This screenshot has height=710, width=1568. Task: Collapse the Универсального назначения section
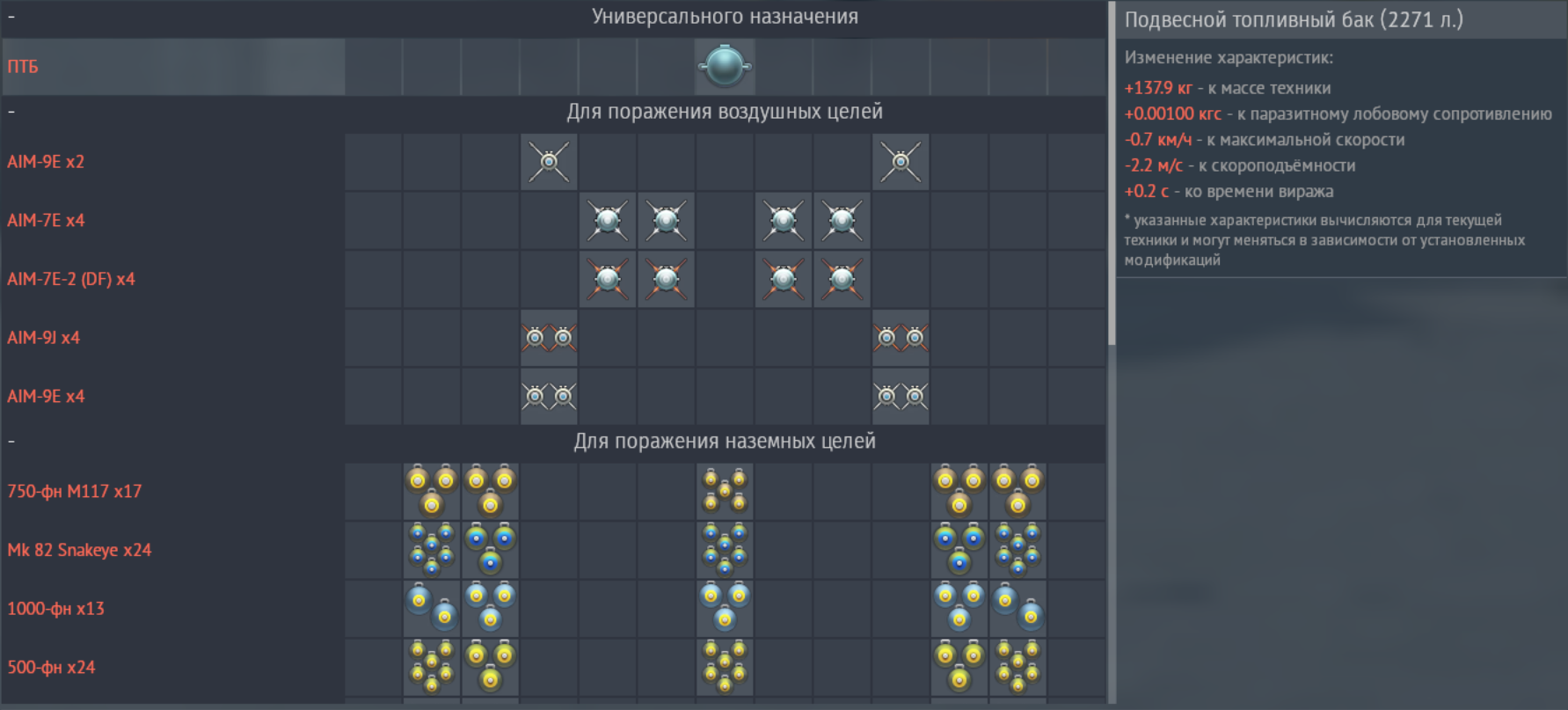click(x=11, y=17)
